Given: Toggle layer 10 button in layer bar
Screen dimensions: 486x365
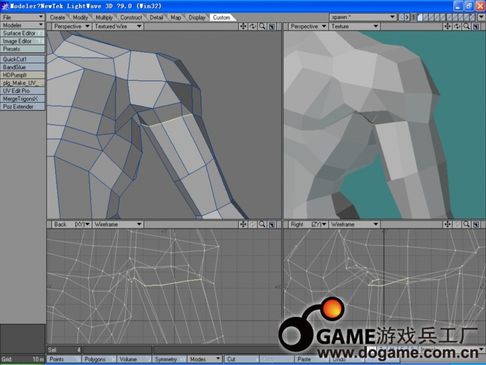Looking at the screenshot, I should coord(473,17).
